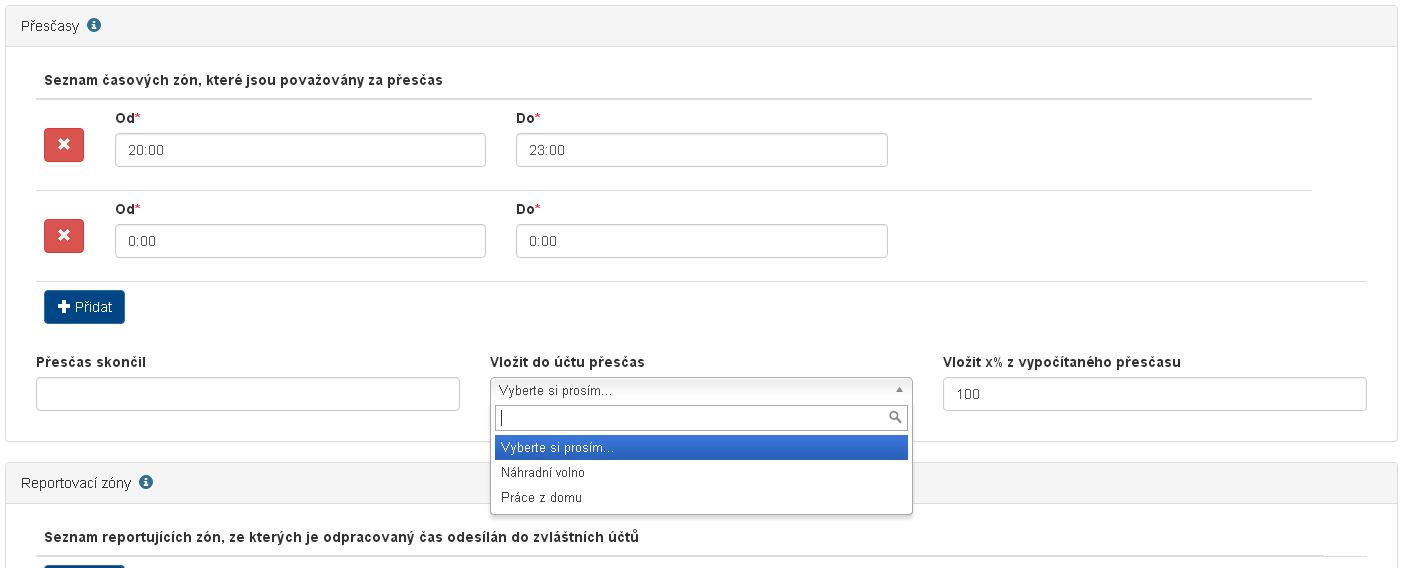The image size is (1402, 568).
Task: Click the Do field containing 23:00
Action: point(701,150)
